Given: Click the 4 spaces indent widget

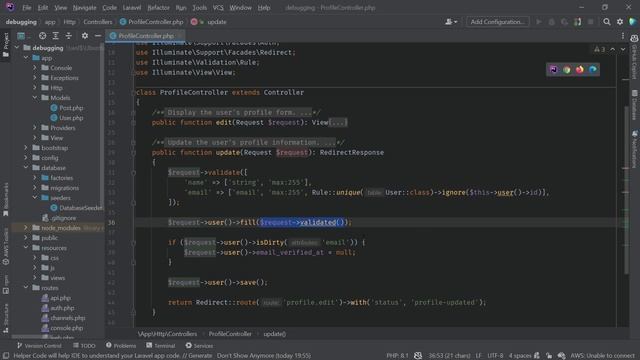Looking at the screenshot, I should (520, 356).
